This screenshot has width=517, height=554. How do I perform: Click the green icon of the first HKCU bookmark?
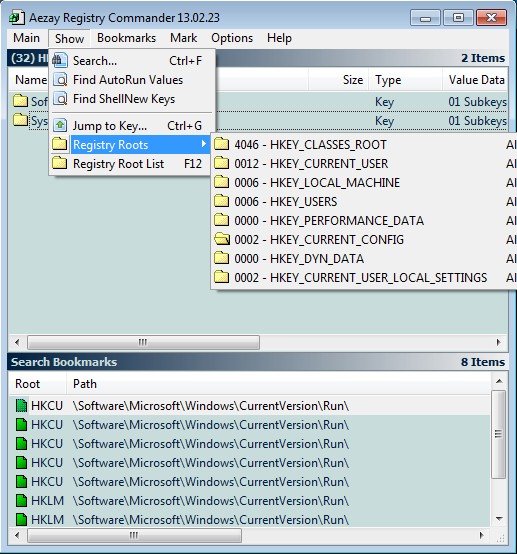[22, 406]
